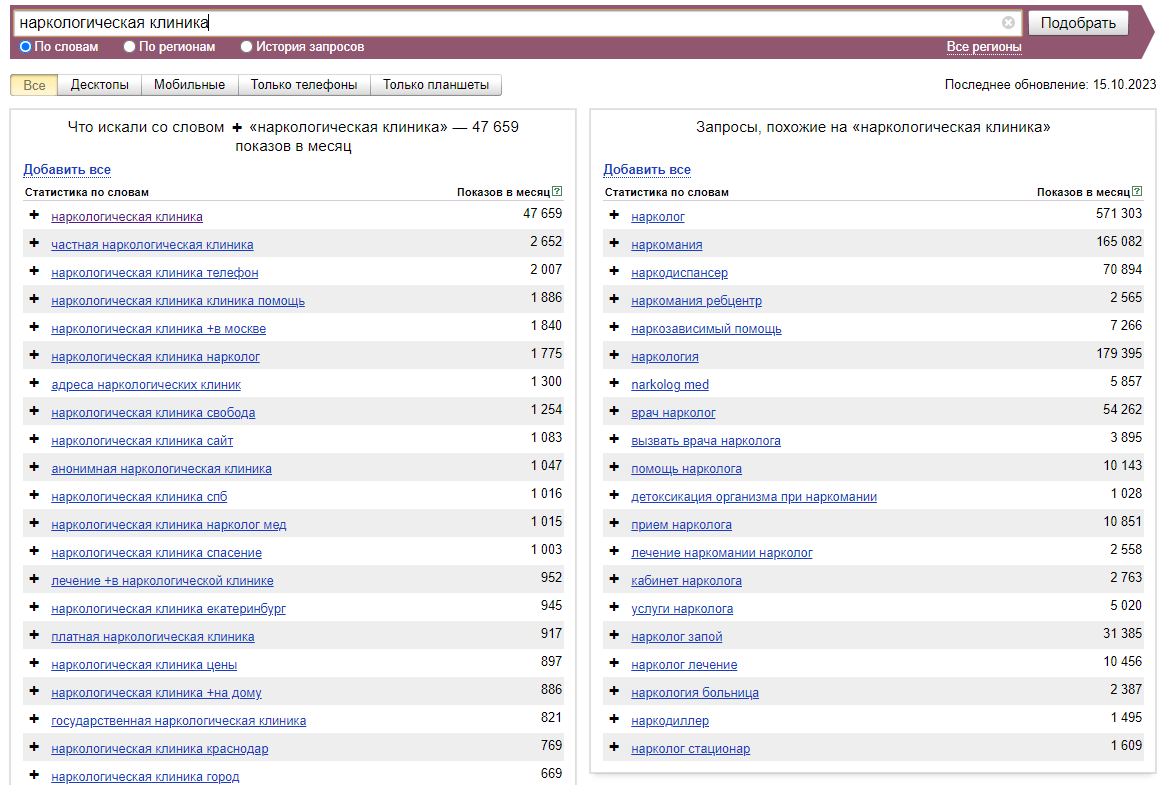This screenshot has height=785, width=1160.
Task: Click plus beside 'наркологическая клиника свобода'
Action: coord(34,411)
